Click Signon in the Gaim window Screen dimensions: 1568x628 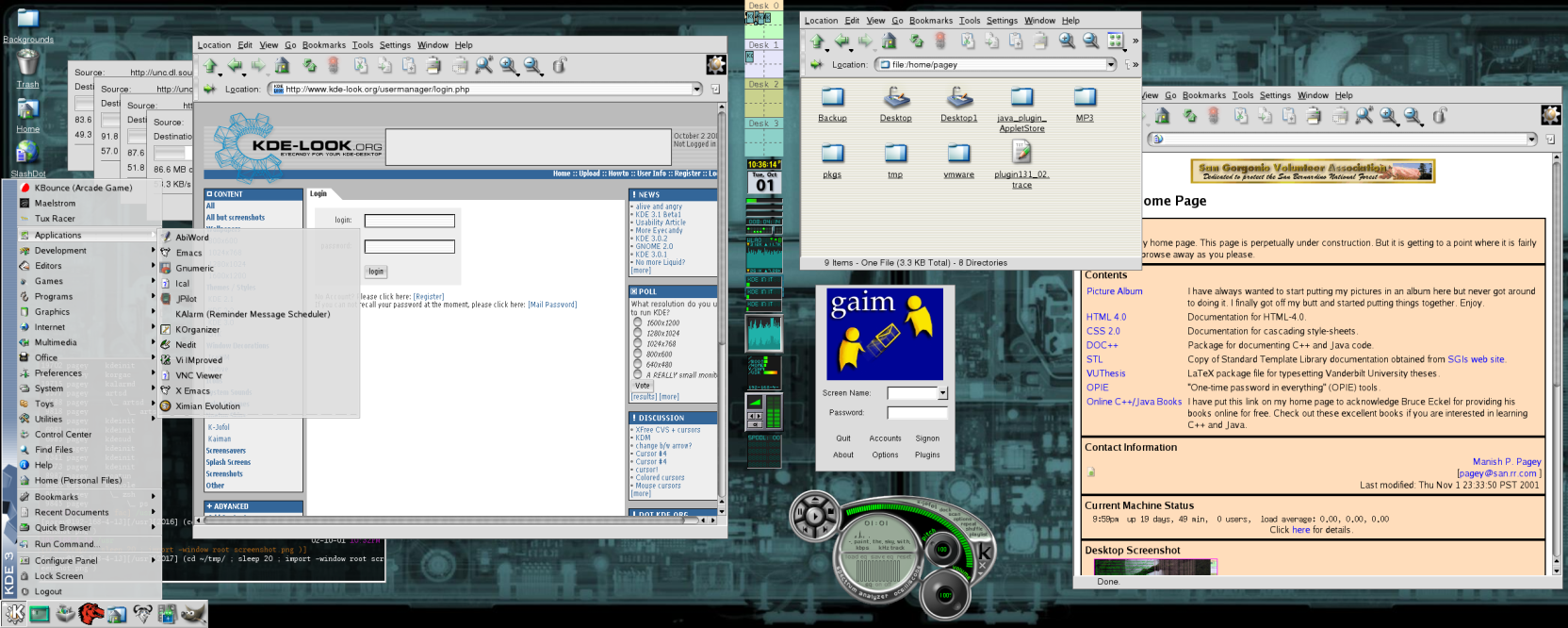(927, 438)
